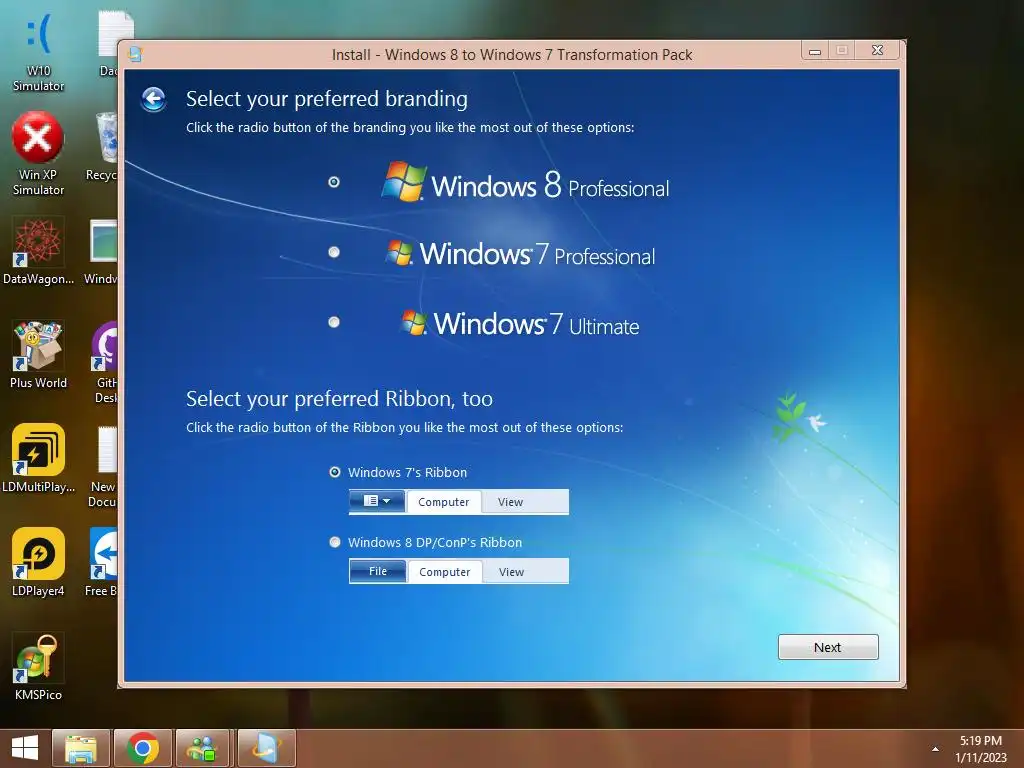Open the KMSPico desktop shortcut
Screen dimensions: 1024x768
[x=38, y=667]
